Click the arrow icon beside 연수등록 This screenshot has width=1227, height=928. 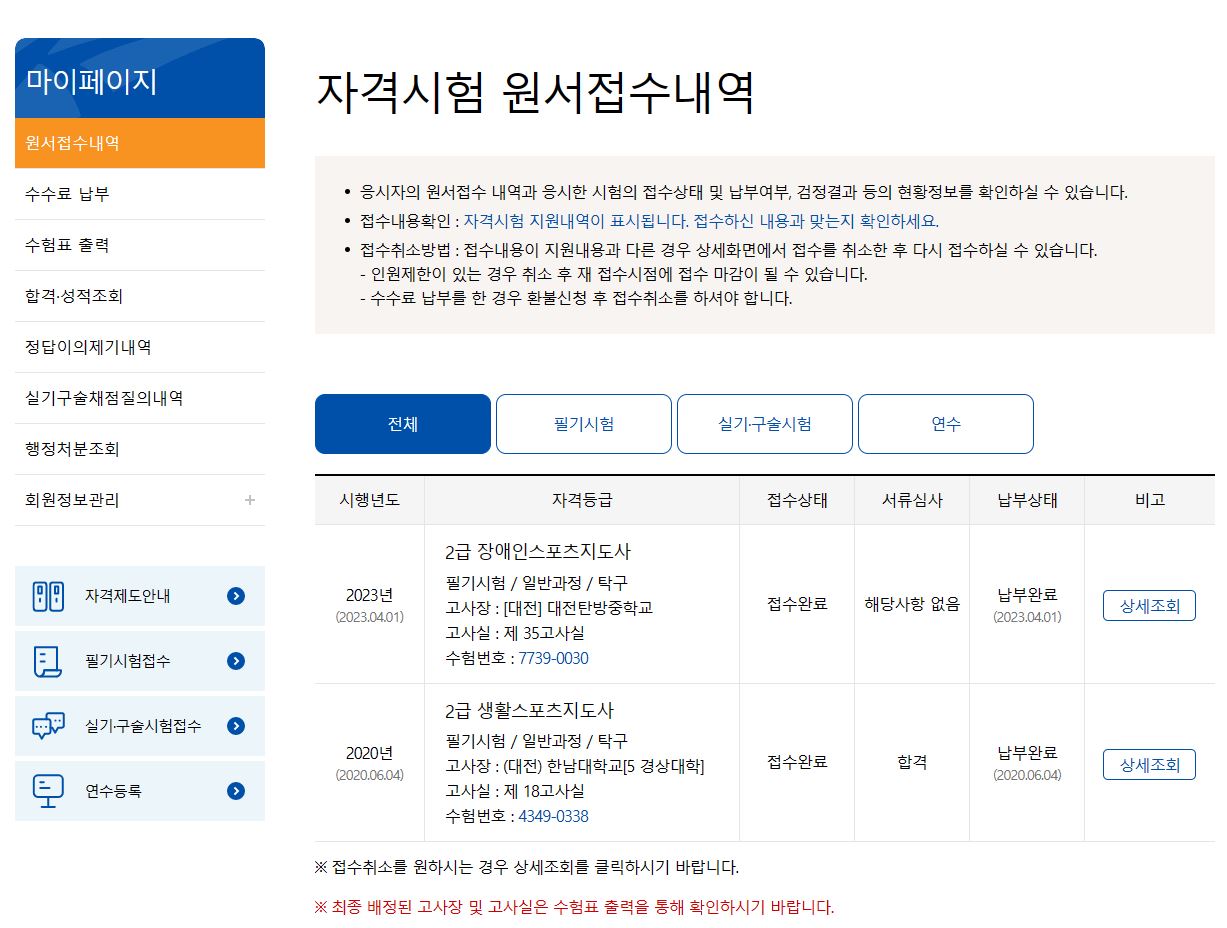[236, 791]
